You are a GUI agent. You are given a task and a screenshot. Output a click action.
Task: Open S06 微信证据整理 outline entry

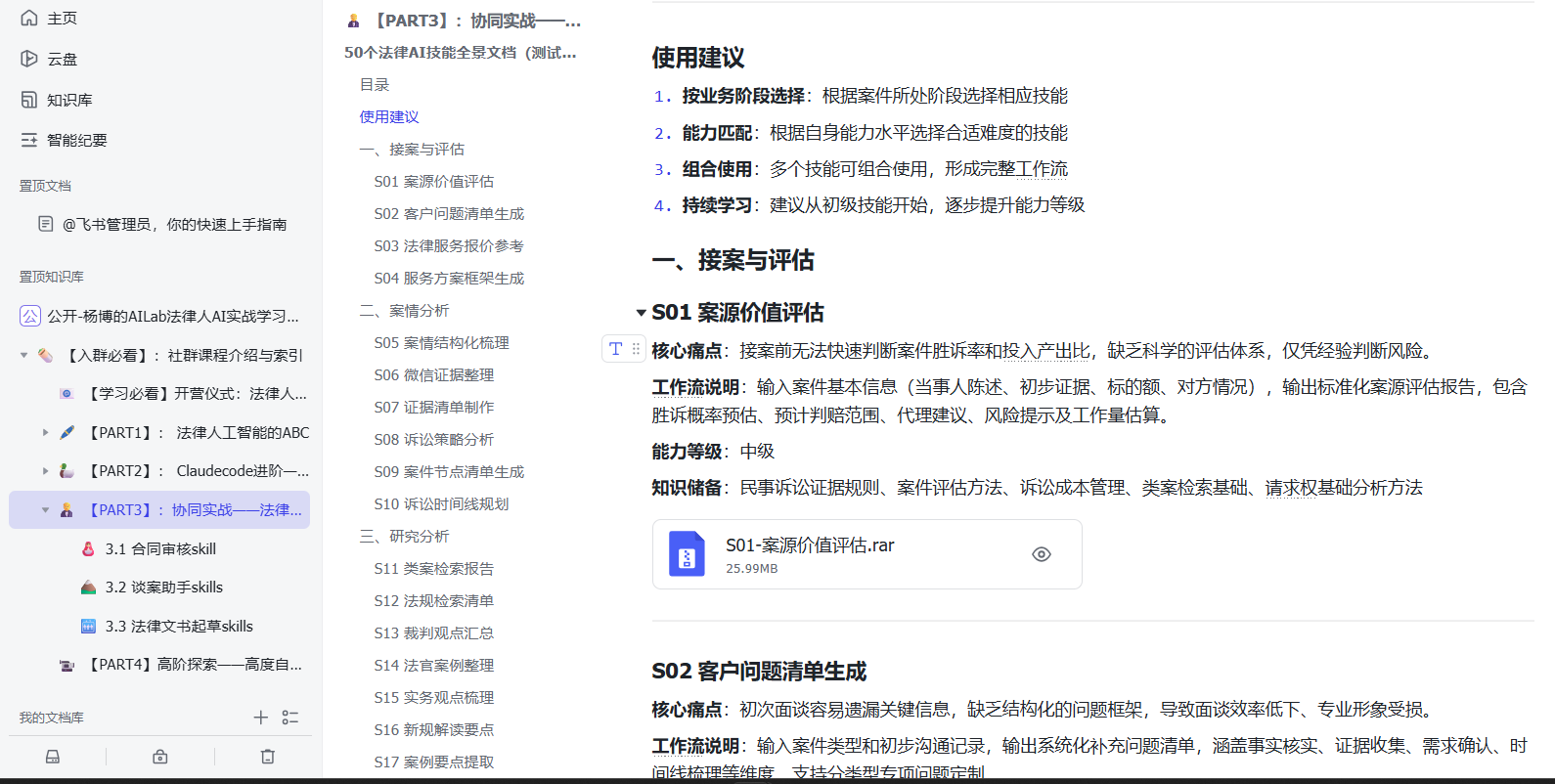click(433, 374)
